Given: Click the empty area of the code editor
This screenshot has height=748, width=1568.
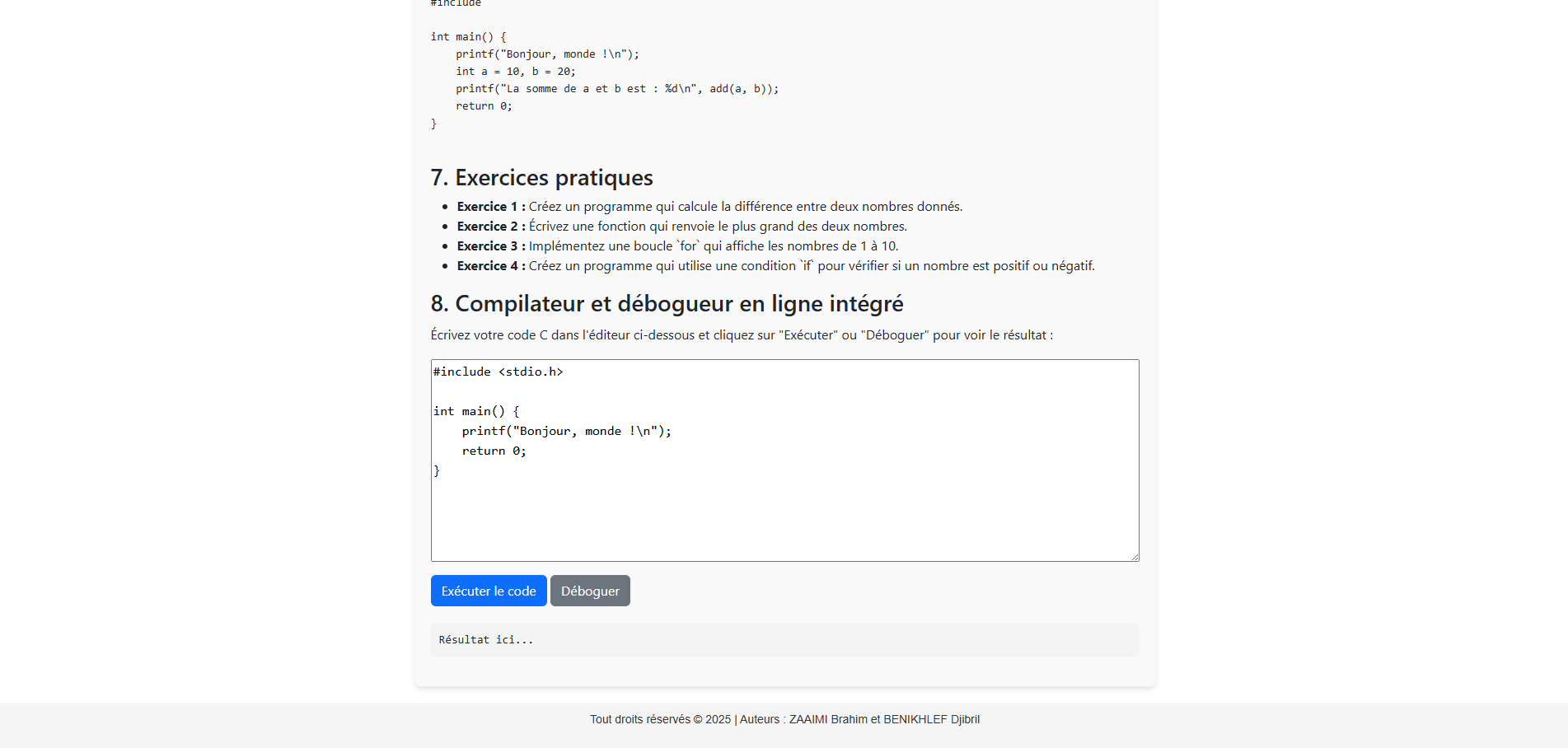Looking at the screenshot, I should click(x=784, y=519).
